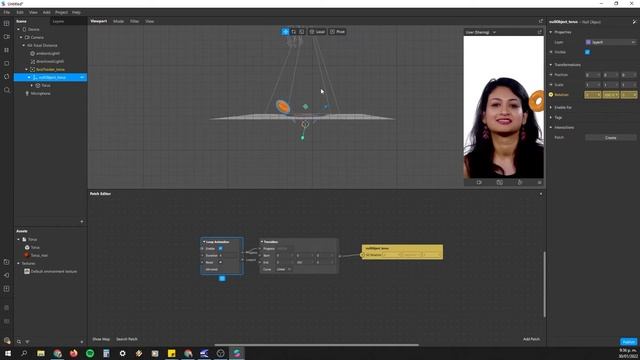Open the File menu
The width and height of the screenshot is (640, 360).
(x=7, y=12)
